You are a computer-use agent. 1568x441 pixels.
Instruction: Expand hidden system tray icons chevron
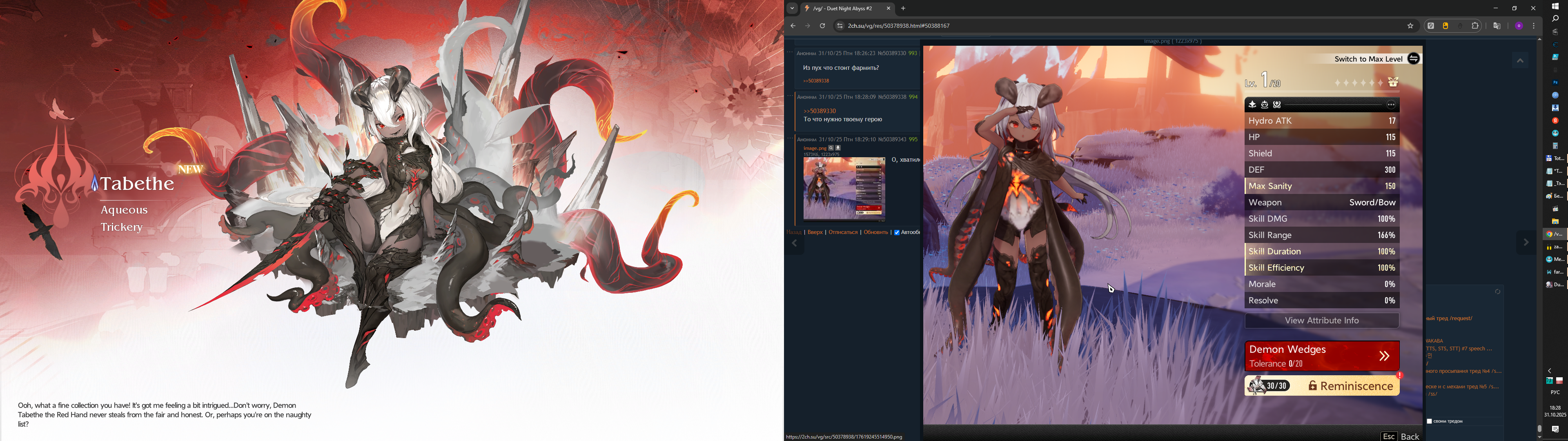[x=1550, y=370]
